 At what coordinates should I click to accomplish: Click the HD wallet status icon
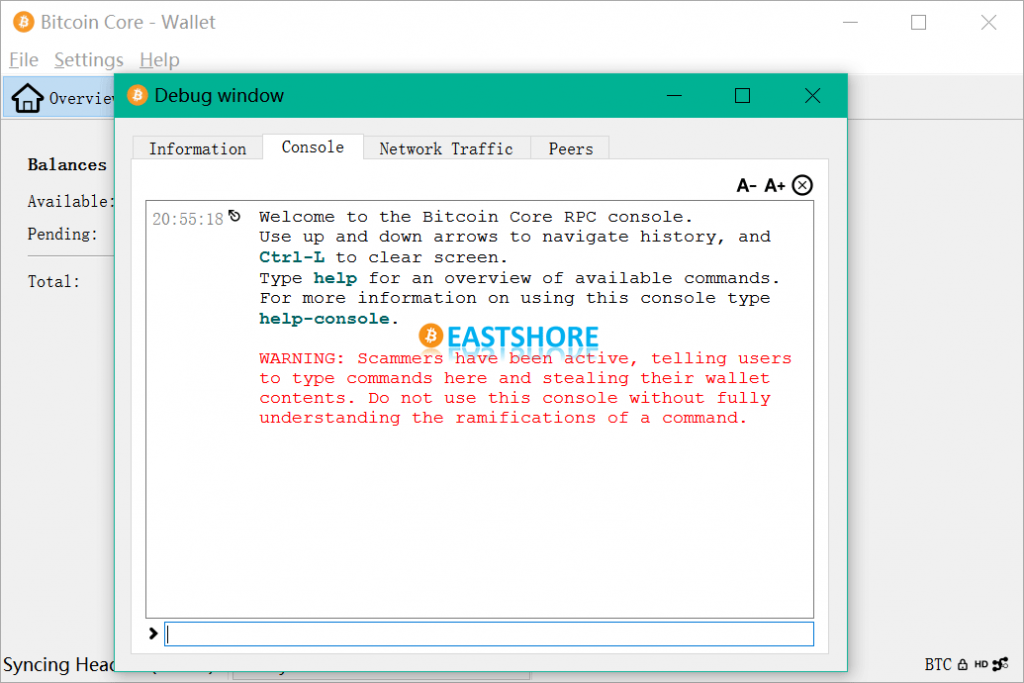(x=981, y=665)
